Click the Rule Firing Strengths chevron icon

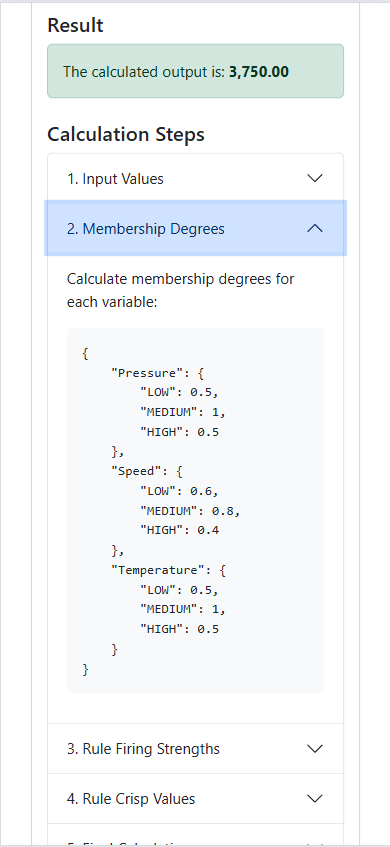314,749
